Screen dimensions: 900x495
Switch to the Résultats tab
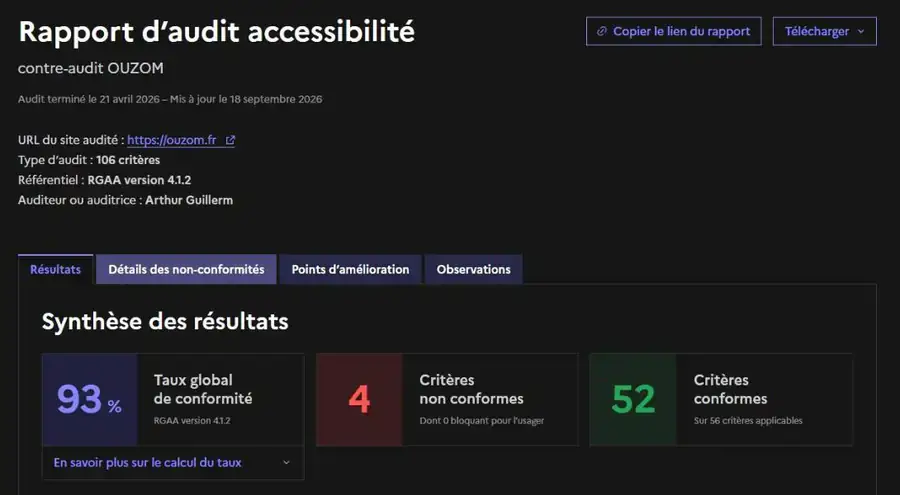click(x=56, y=269)
